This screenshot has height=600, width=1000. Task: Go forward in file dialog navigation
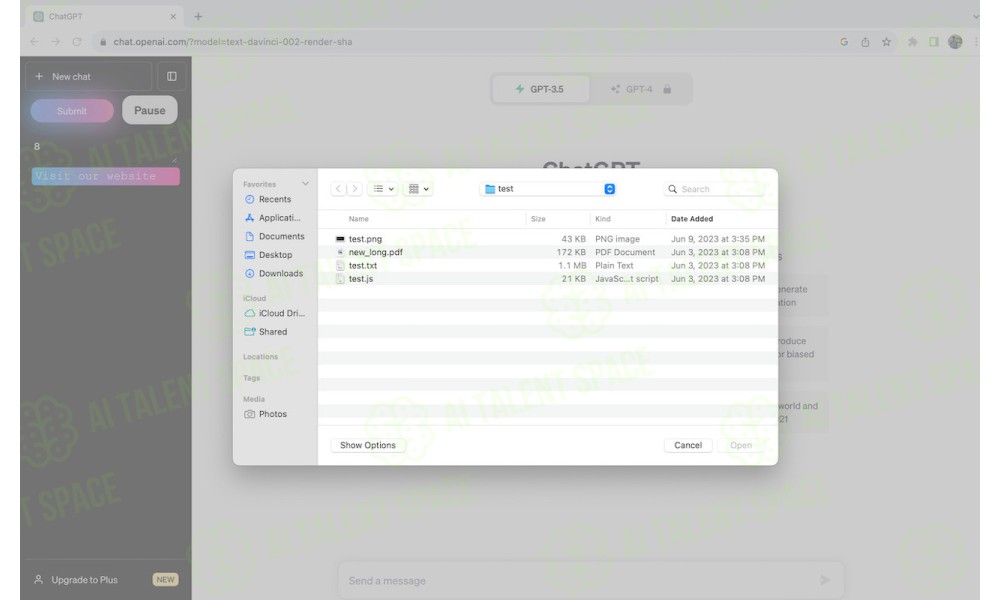tap(355, 189)
